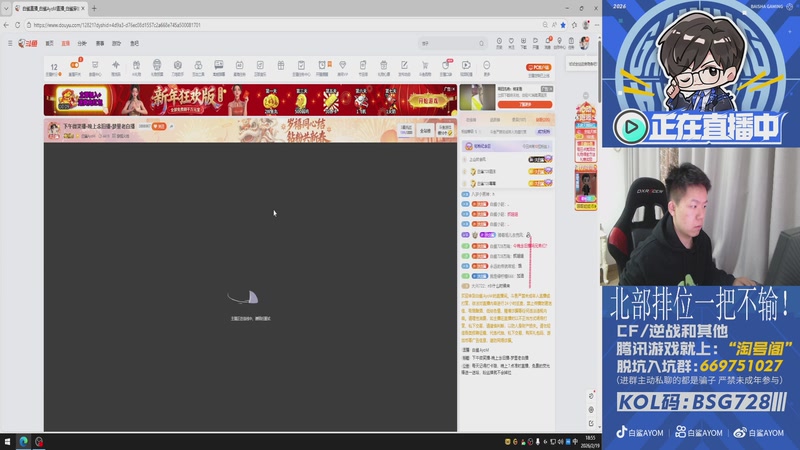The image size is (800, 450).
Task: Open the Windows Start menu
Action: (x=7, y=441)
